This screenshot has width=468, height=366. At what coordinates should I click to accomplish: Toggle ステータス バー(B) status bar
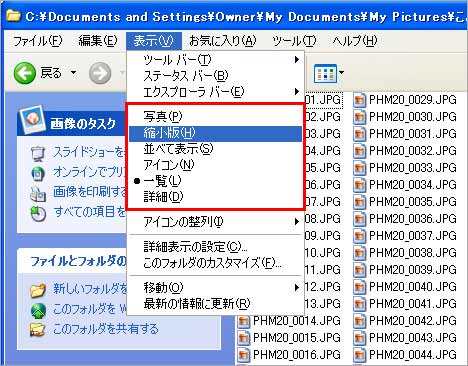click(215, 76)
